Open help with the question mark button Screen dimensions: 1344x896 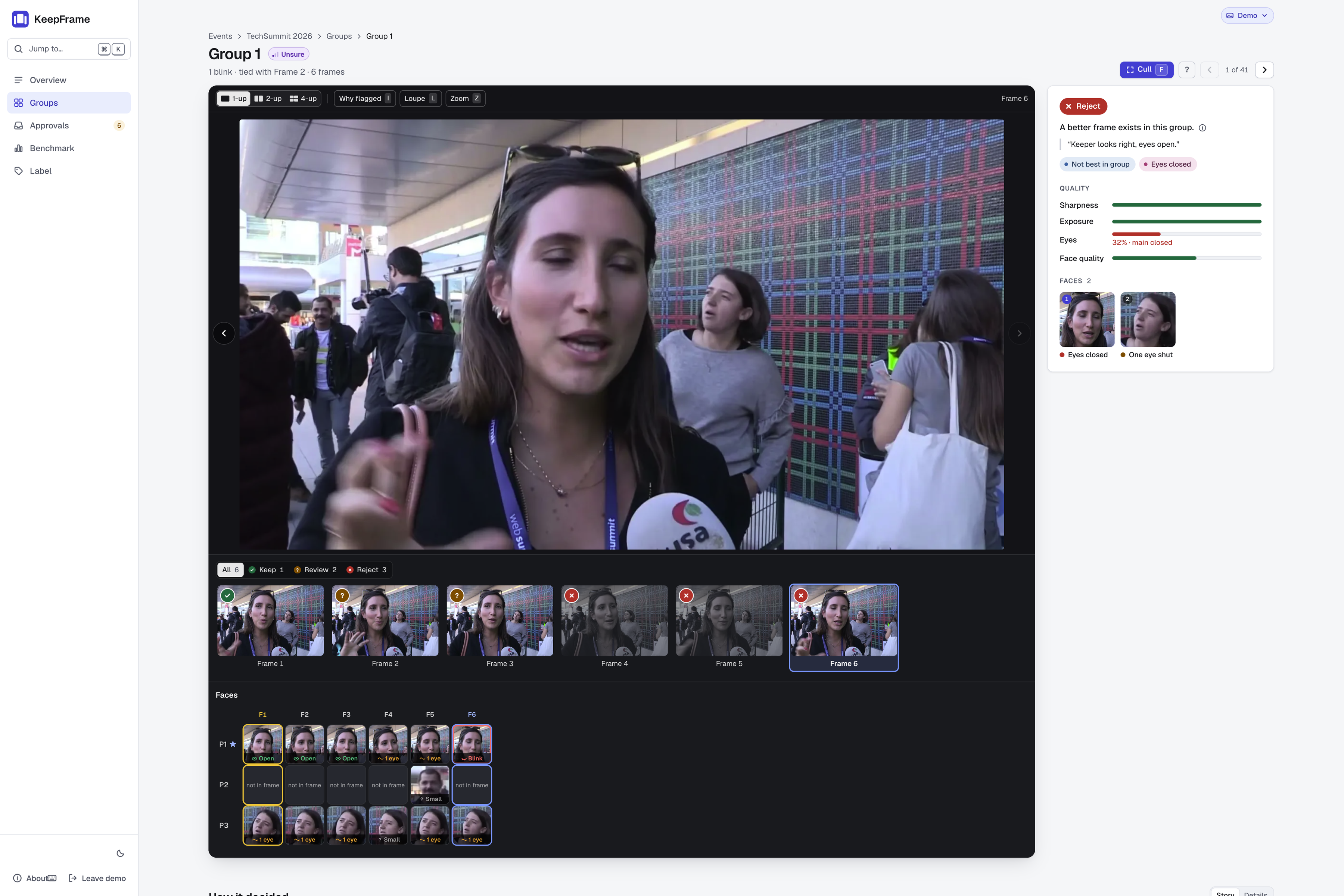click(x=1187, y=70)
